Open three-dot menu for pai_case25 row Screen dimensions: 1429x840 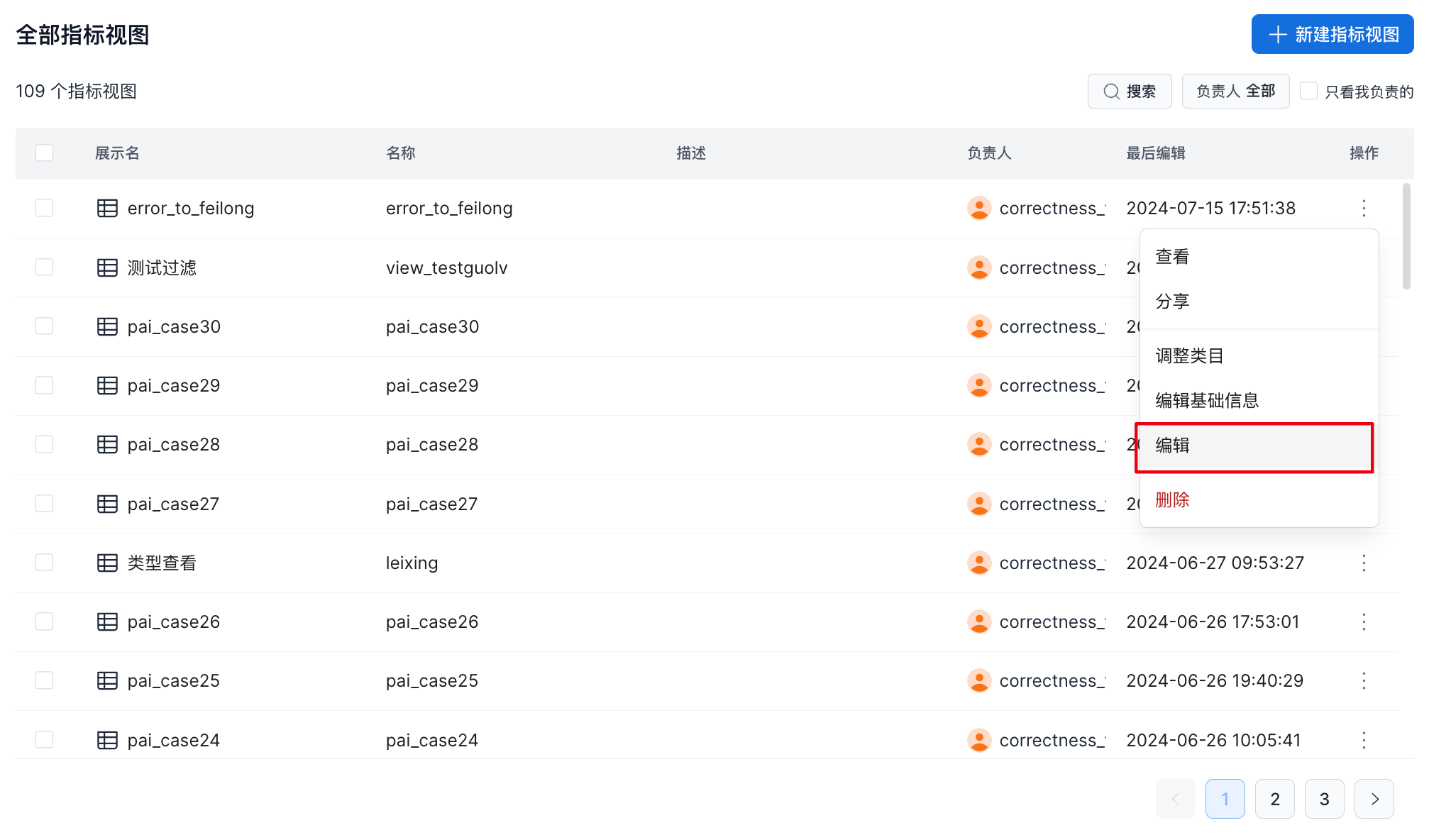1363,680
